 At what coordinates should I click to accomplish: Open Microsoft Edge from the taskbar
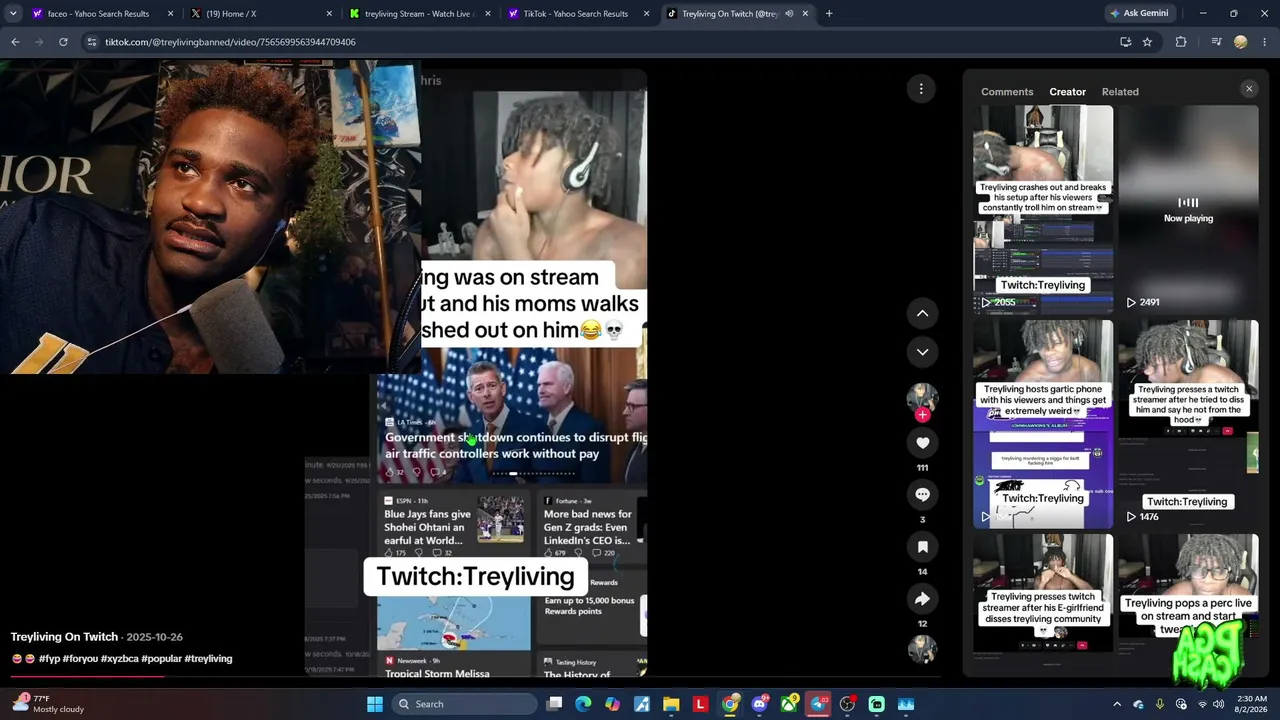pyautogui.click(x=583, y=704)
